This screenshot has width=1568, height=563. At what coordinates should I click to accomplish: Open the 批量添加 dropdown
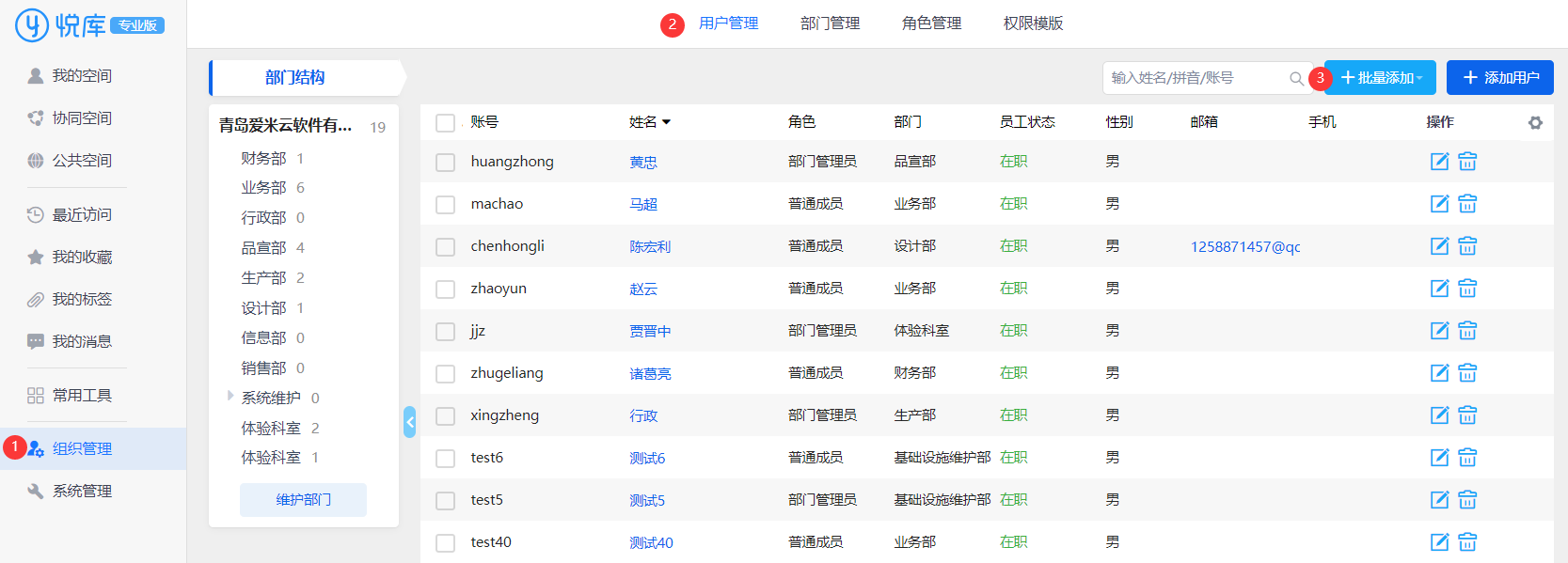coord(1380,78)
